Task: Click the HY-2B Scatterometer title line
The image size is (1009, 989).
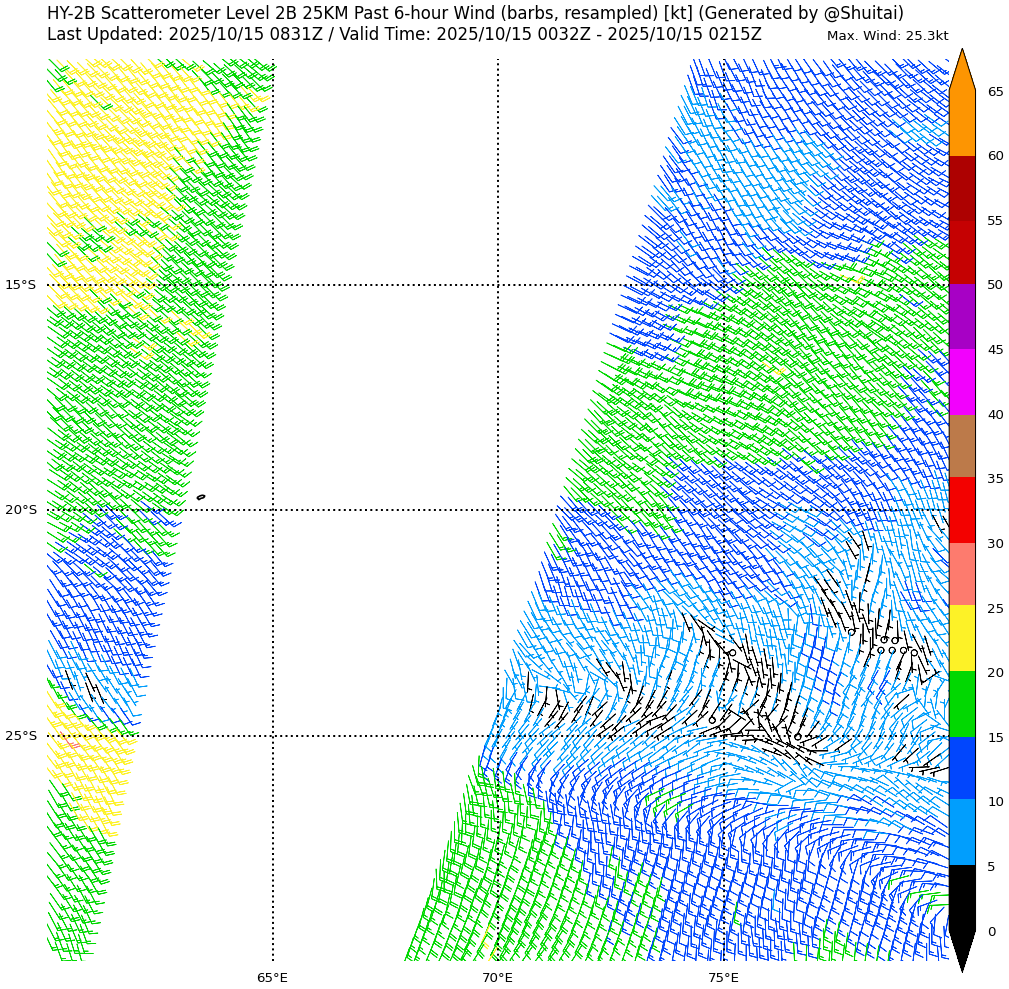Action: pos(475,13)
